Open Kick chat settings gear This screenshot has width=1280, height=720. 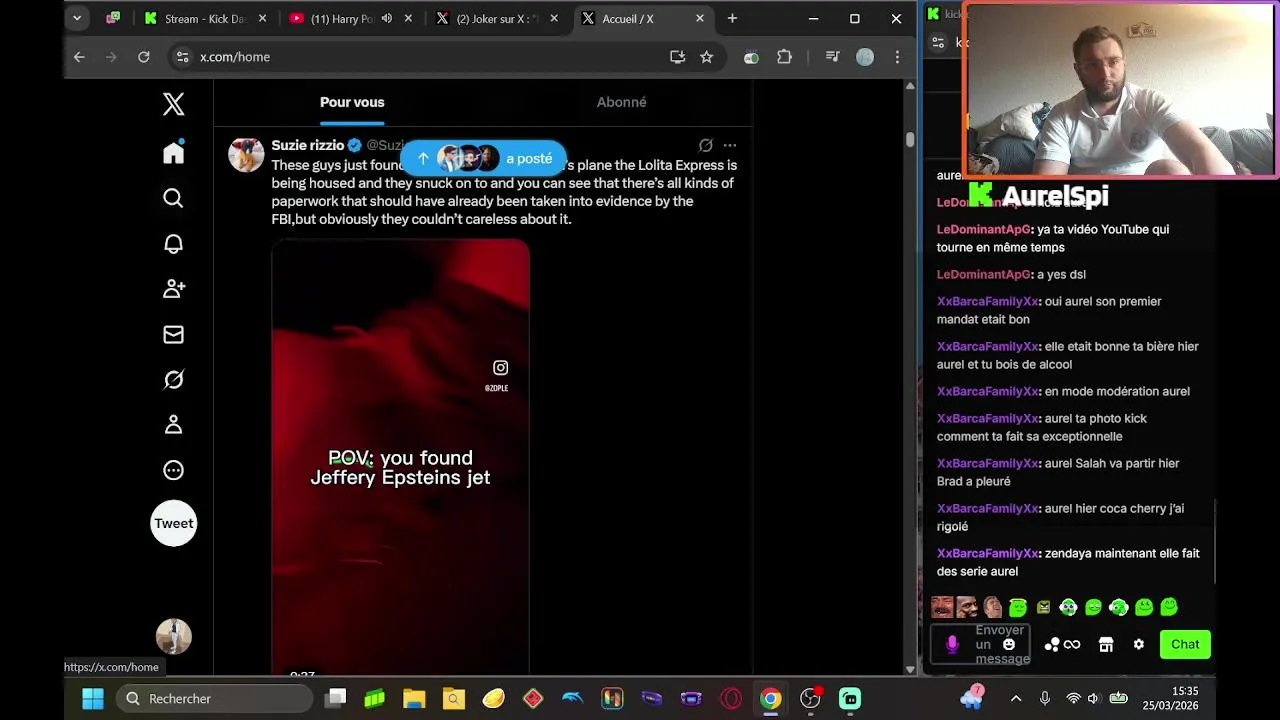(x=1138, y=645)
